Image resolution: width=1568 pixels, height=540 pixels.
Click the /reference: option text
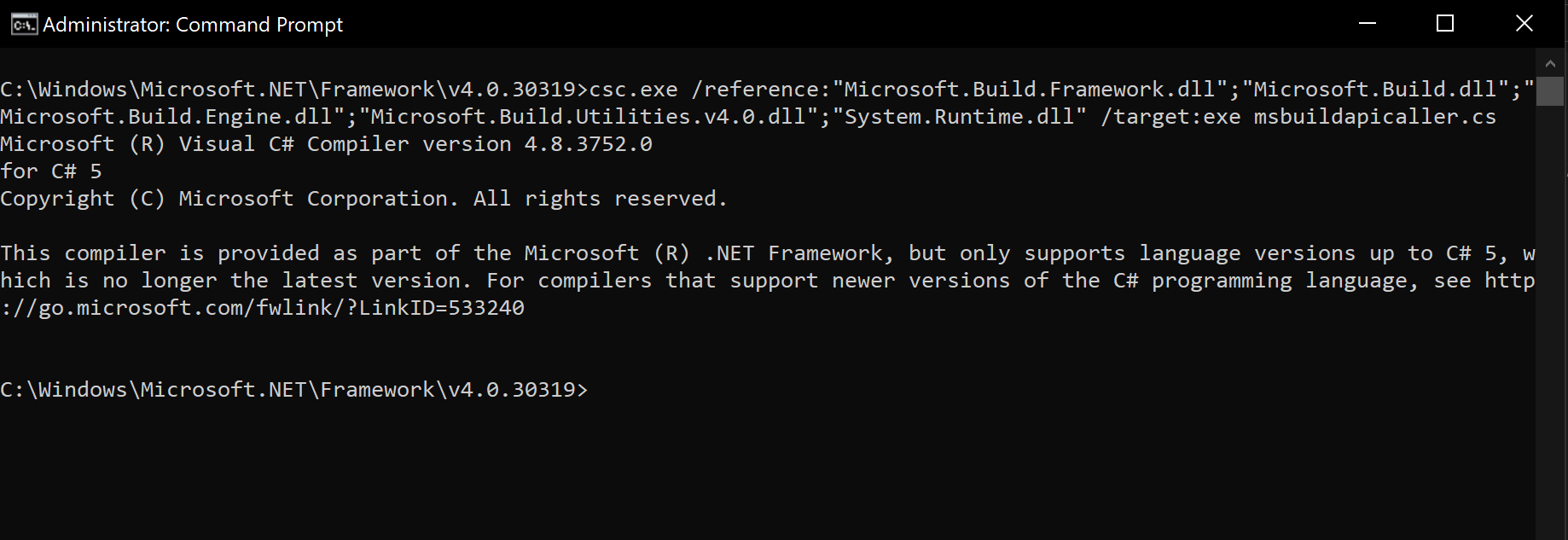761,90
